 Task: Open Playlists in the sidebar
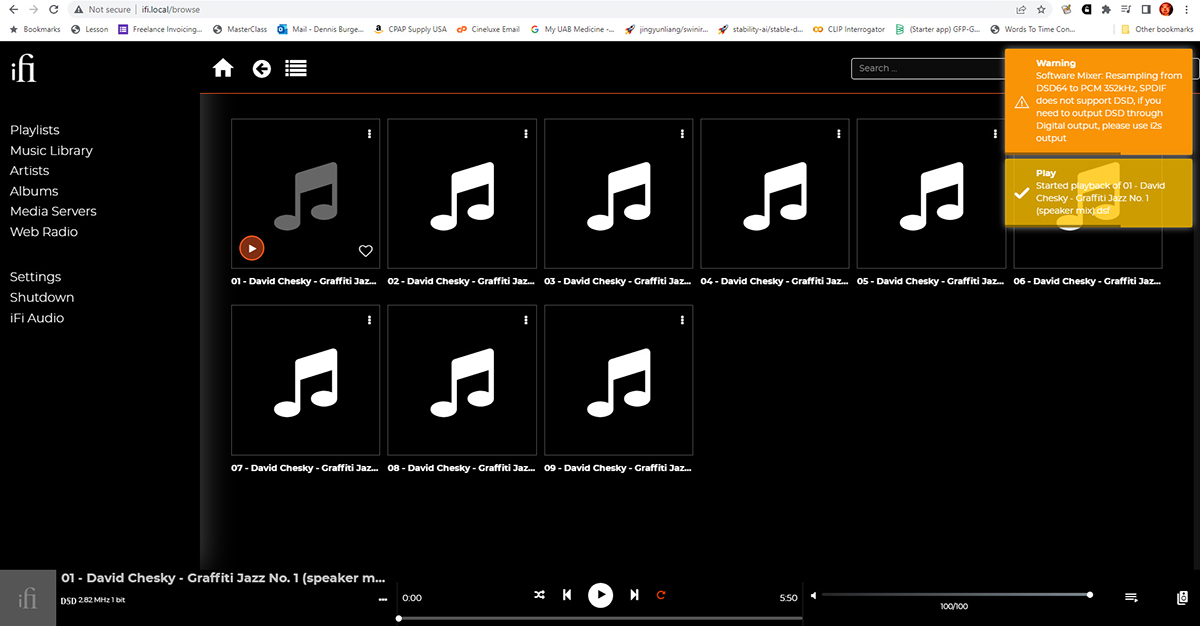point(35,130)
